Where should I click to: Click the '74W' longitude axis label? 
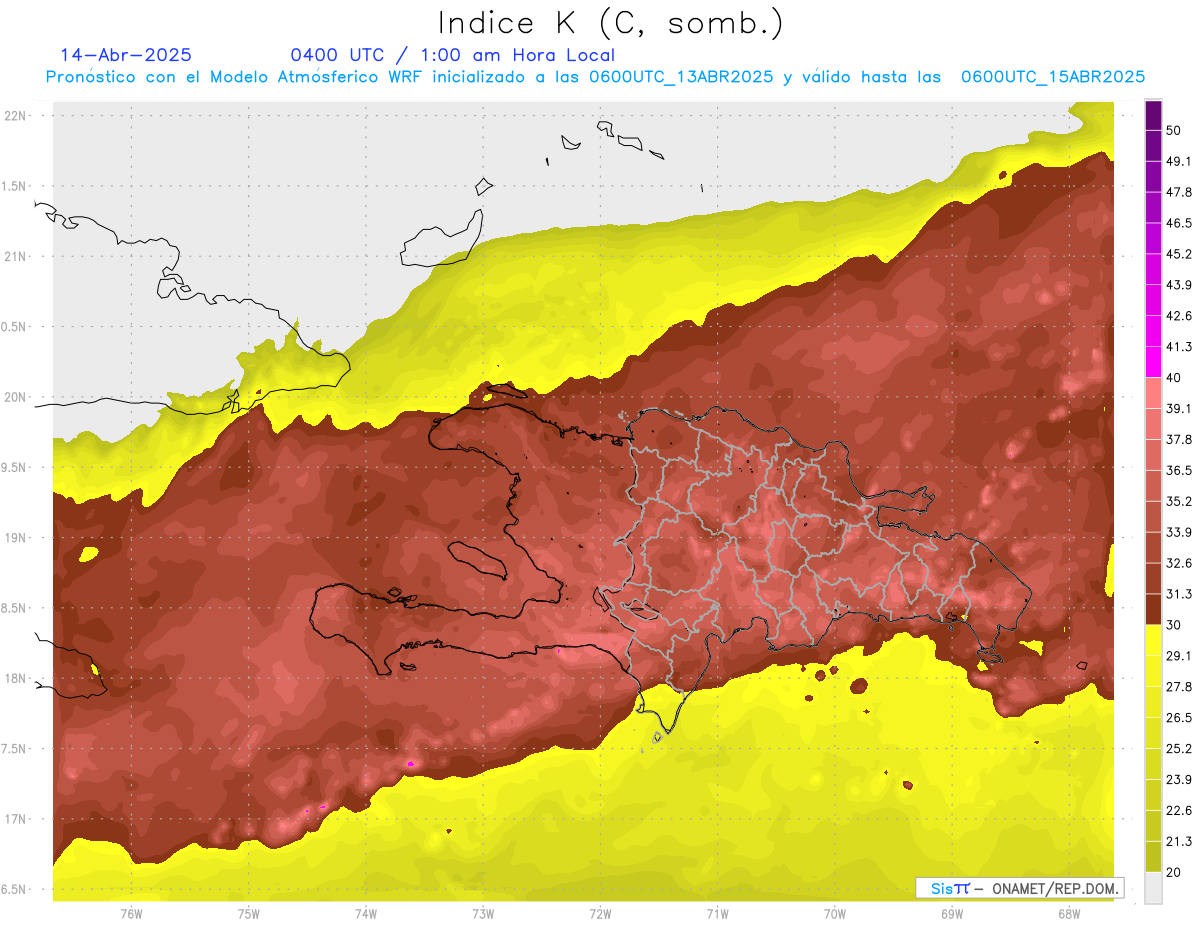[x=366, y=913]
